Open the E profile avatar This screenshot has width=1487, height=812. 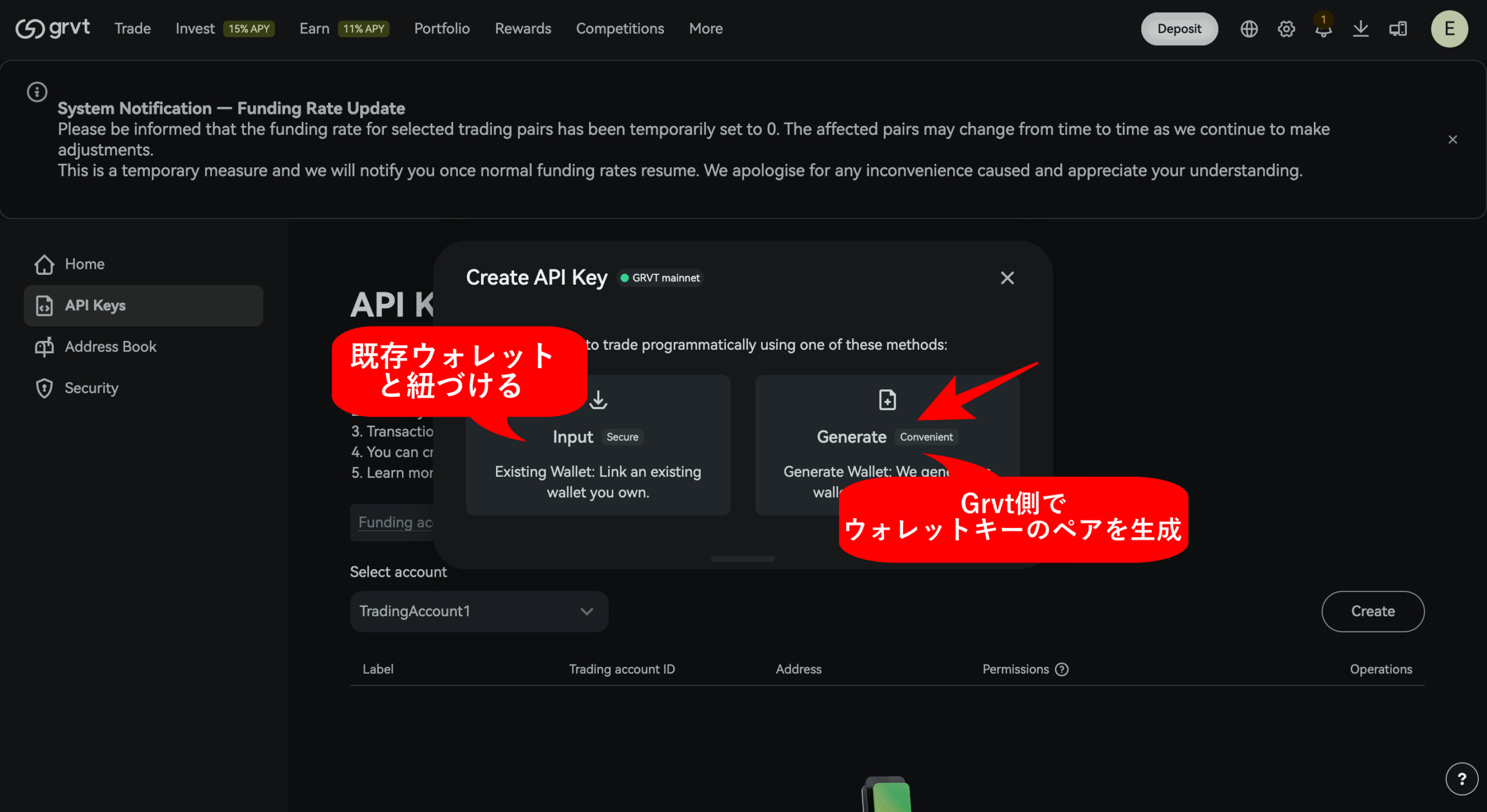(x=1449, y=28)
